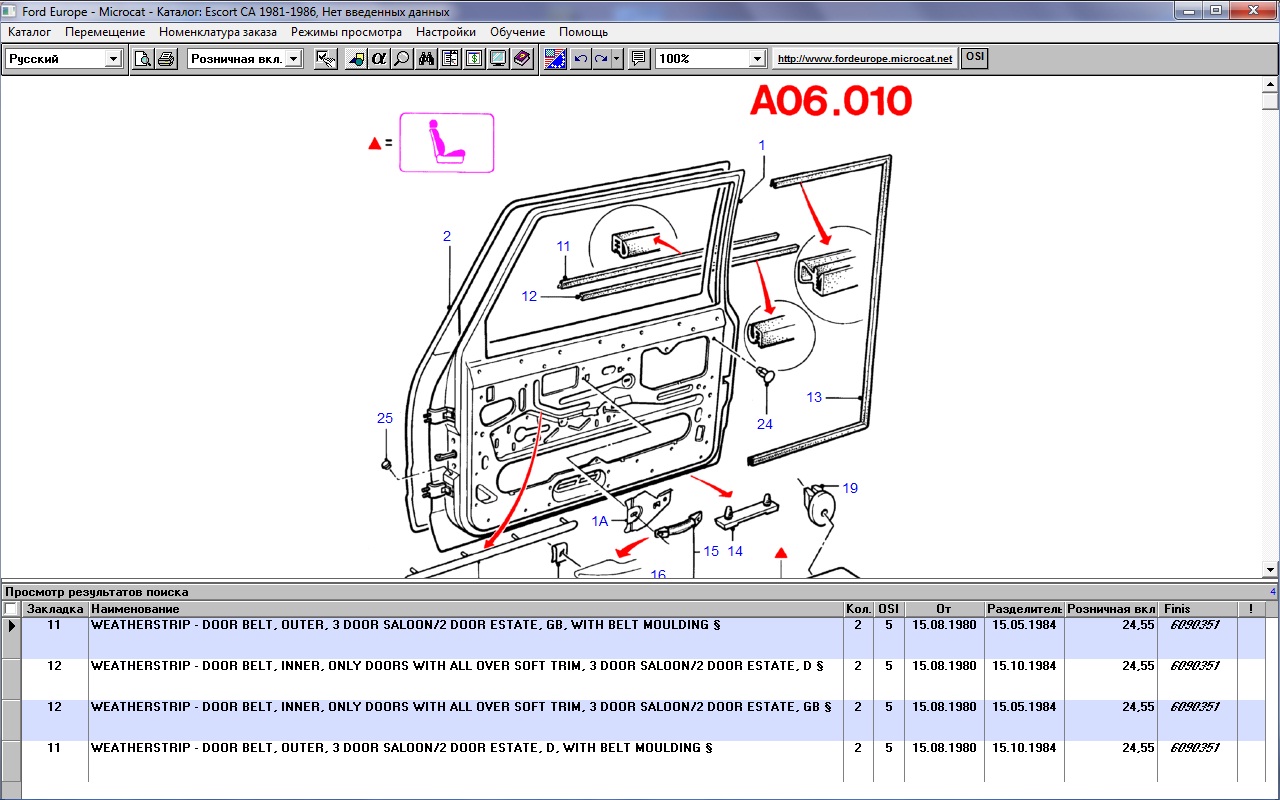Click the print preview icon
Screen dimensions: 1280x800
point(143,59)
